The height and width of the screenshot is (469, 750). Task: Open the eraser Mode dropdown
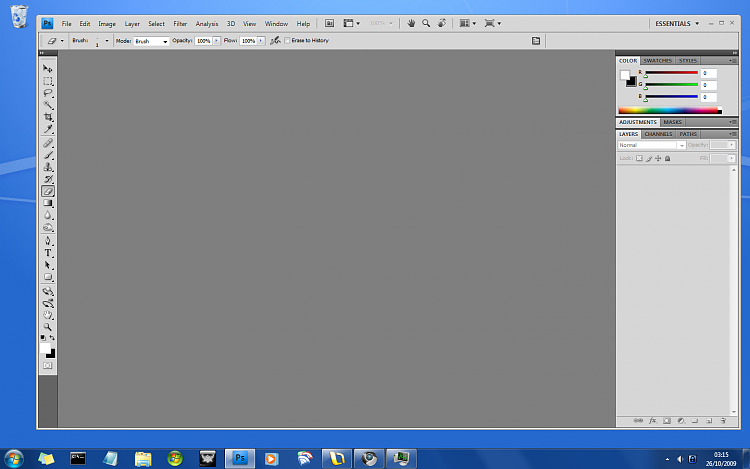point(151,41)
